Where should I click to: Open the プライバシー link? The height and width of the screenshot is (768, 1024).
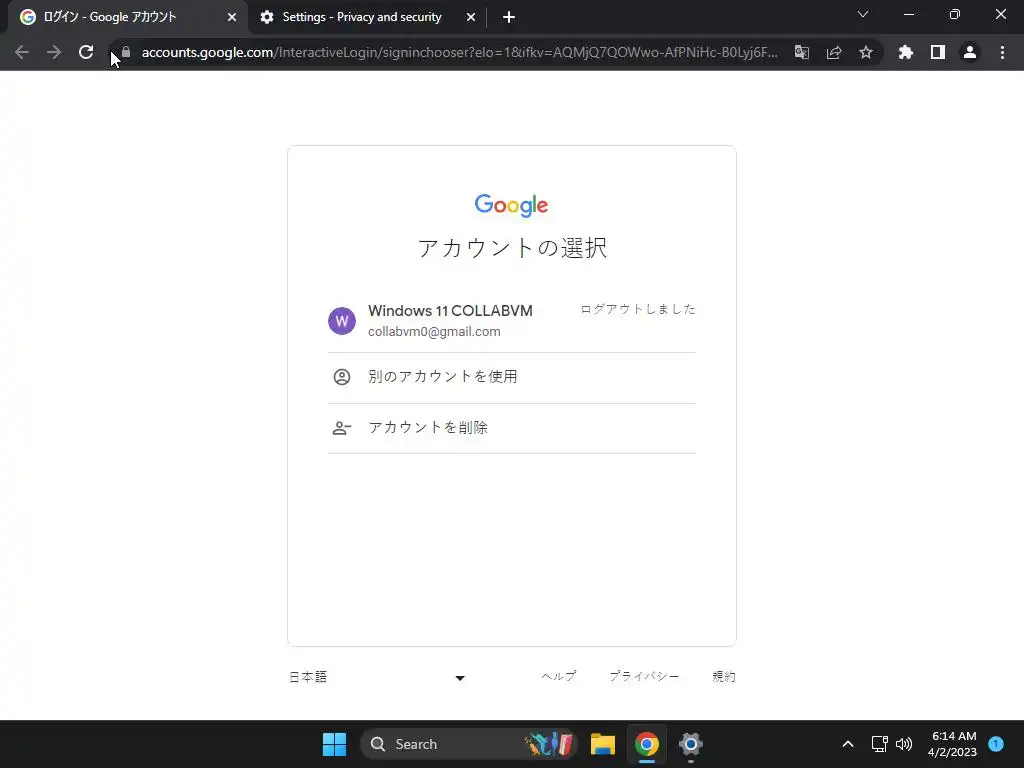point(644,677)
